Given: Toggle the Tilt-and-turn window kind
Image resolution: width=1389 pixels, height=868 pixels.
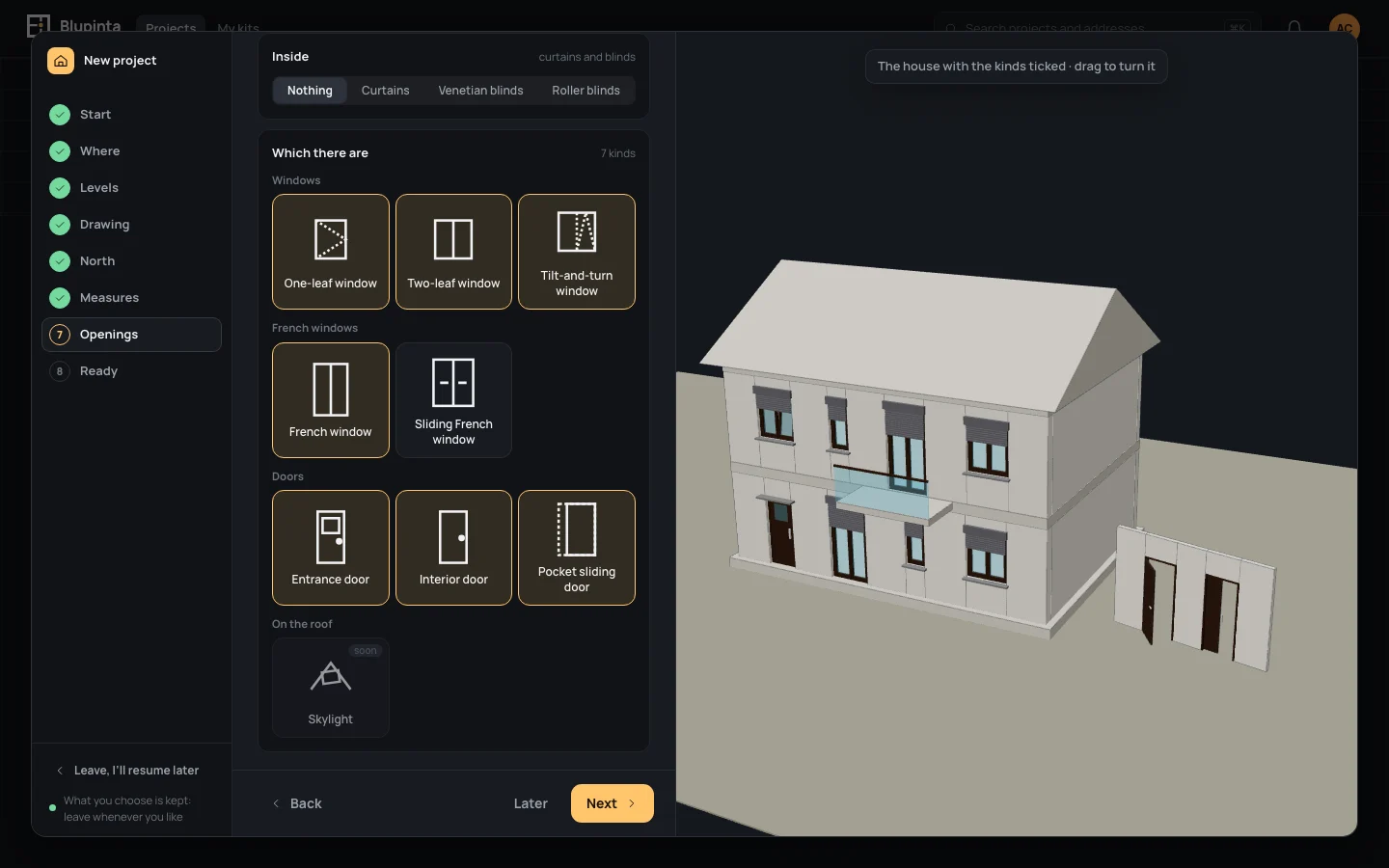Looking at the screenshot, I should coord(577,252).
